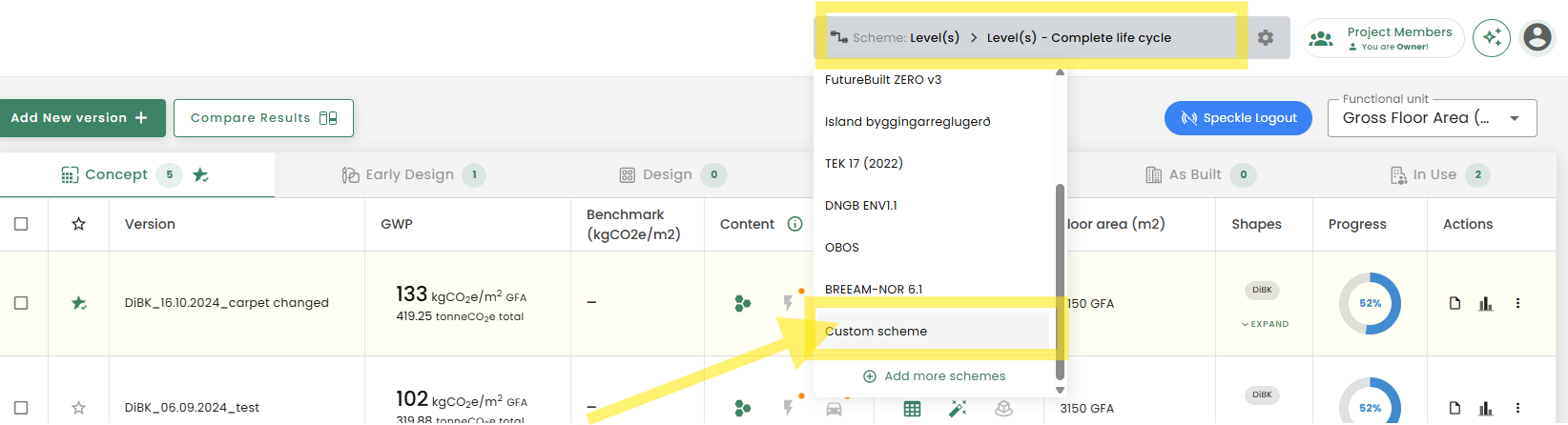
Task: Click the 52% progress ring in first row
Action: pos(1370,303)
